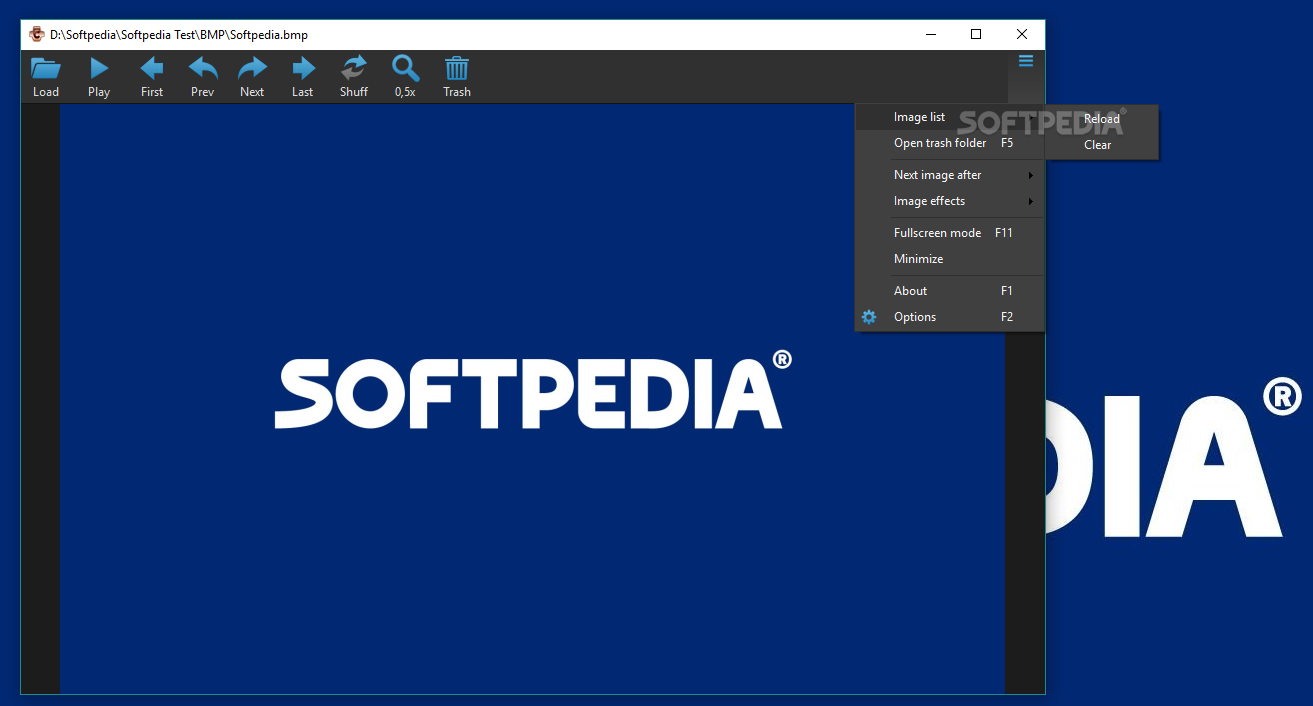Click the displayed Softpedia image
This screenshot has height=706, width=1313.
click(x=532, y=398)
